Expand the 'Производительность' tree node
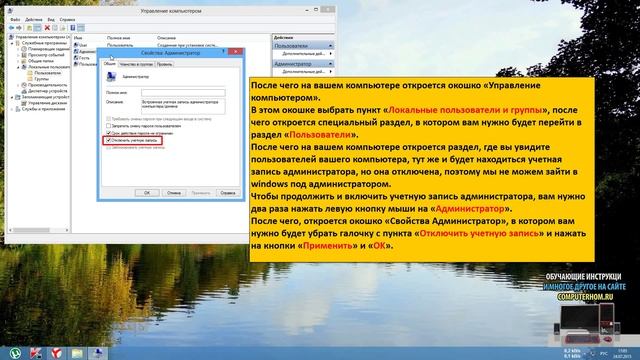This screenshot has width=640, height=360. tap(18, 85)
